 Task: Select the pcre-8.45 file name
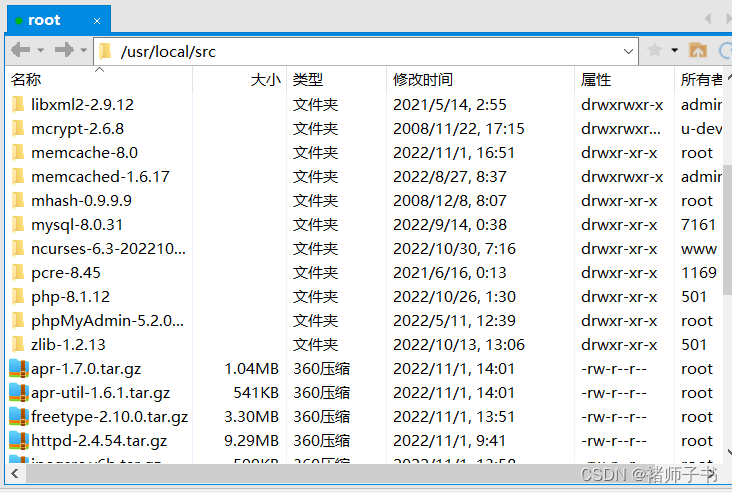click(x=66, y=273)
